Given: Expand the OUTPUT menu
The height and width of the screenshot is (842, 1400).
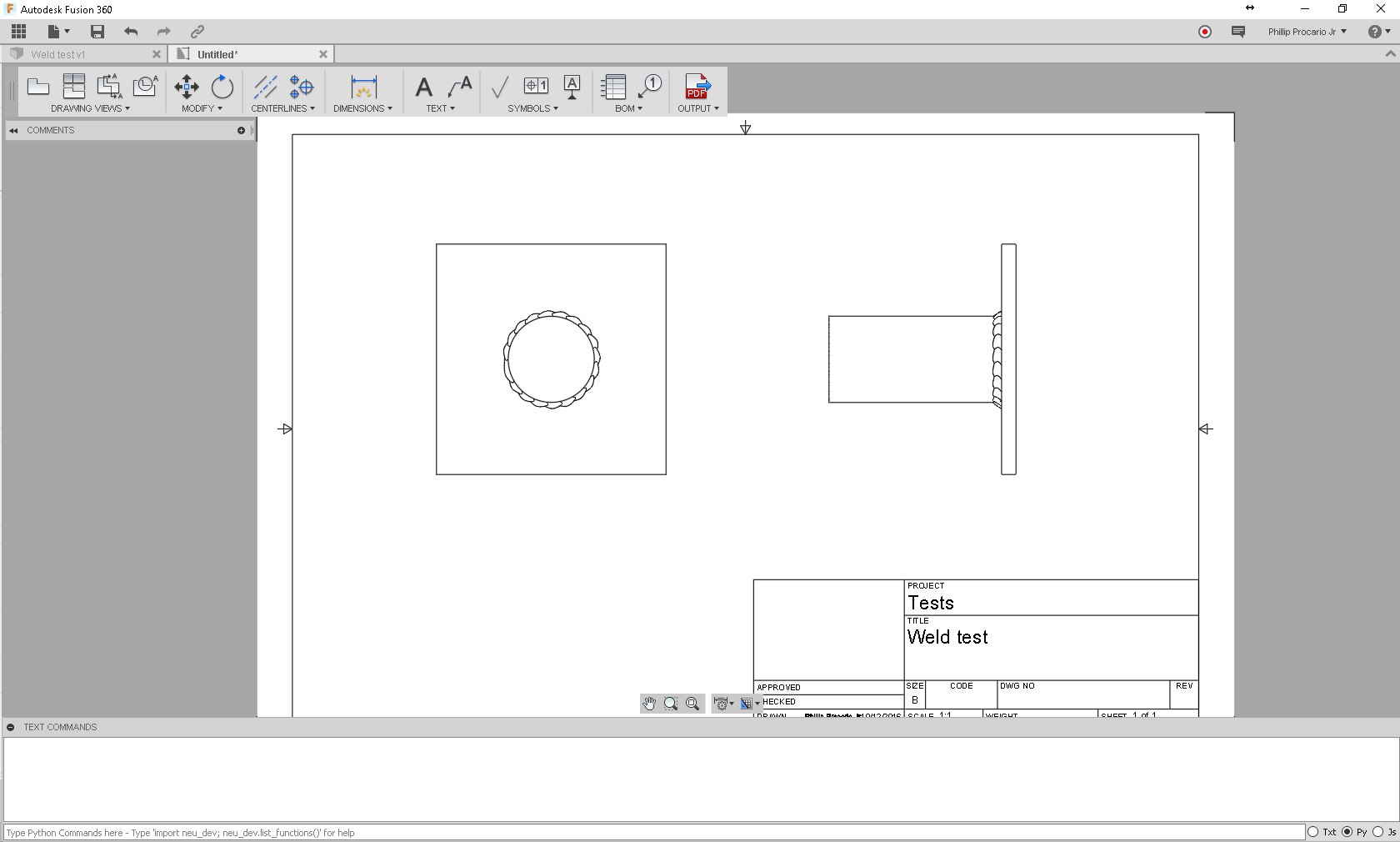Looking at the screenshot, I should [x=698, y=108].
